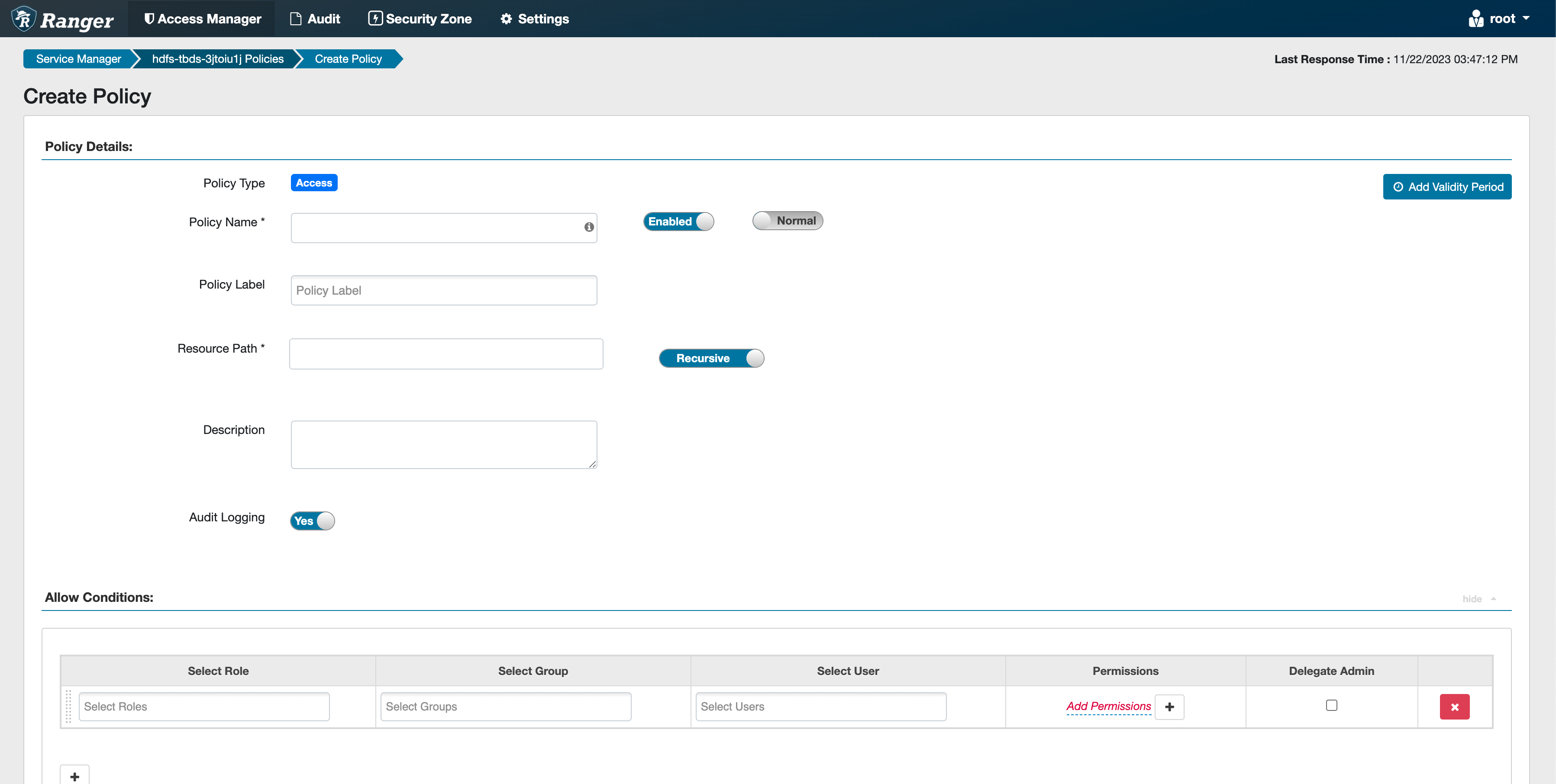Click into the Resource Path field
This screenshot has width=1556, height=784.
[446, 354]
